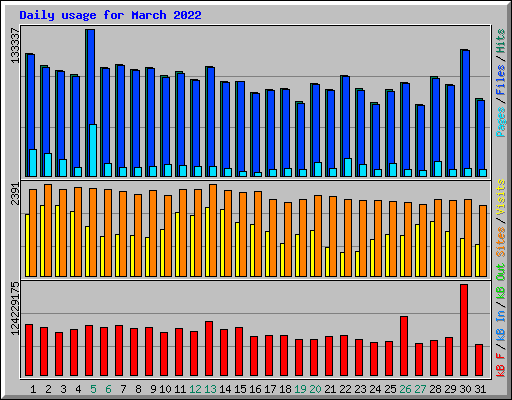
Task: Click the 'kB In' legend label
Action: coord(501,325)
